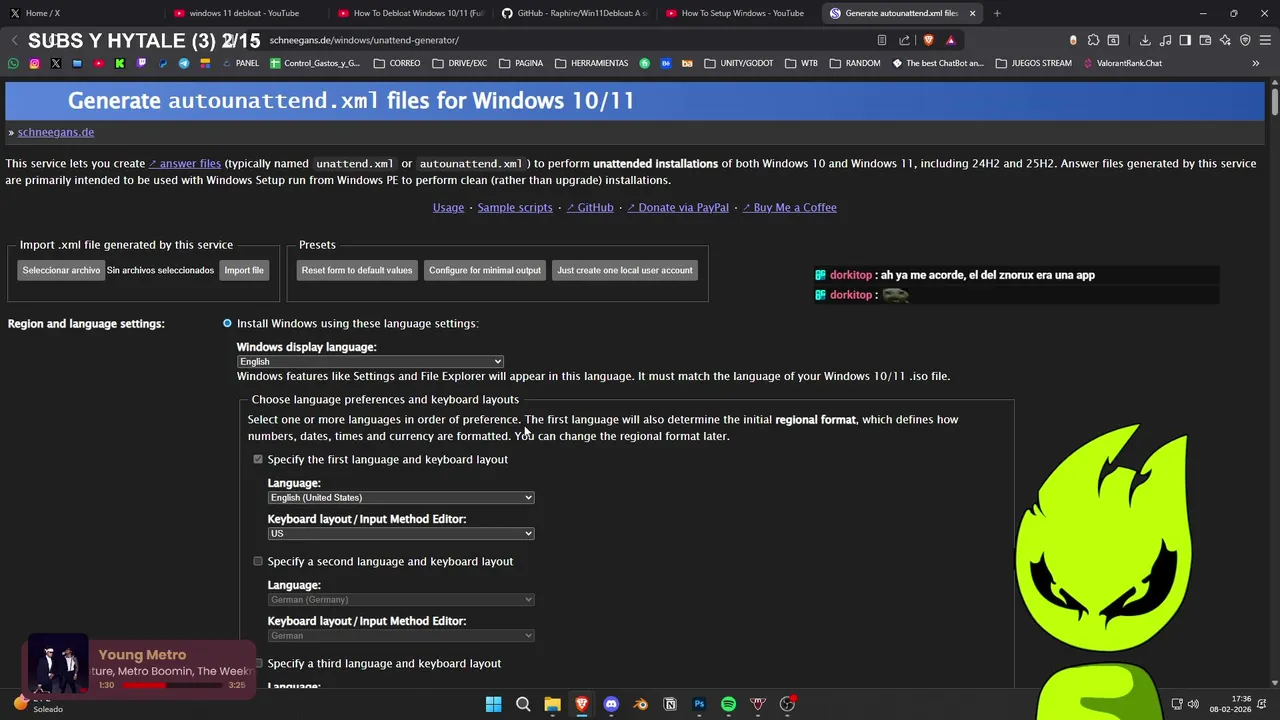1280x720 pixels.
Task: Open the English (United States) language dropdown
Action: [401, 497]
